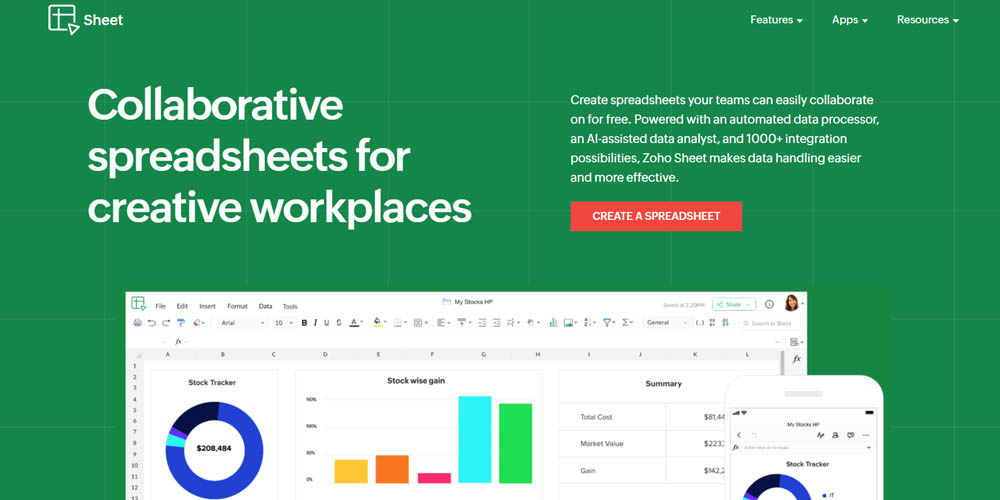Viewport: 1000px width, 500px height.
Task: Toggle strikethrough formatting
Action: click(339, 323)
